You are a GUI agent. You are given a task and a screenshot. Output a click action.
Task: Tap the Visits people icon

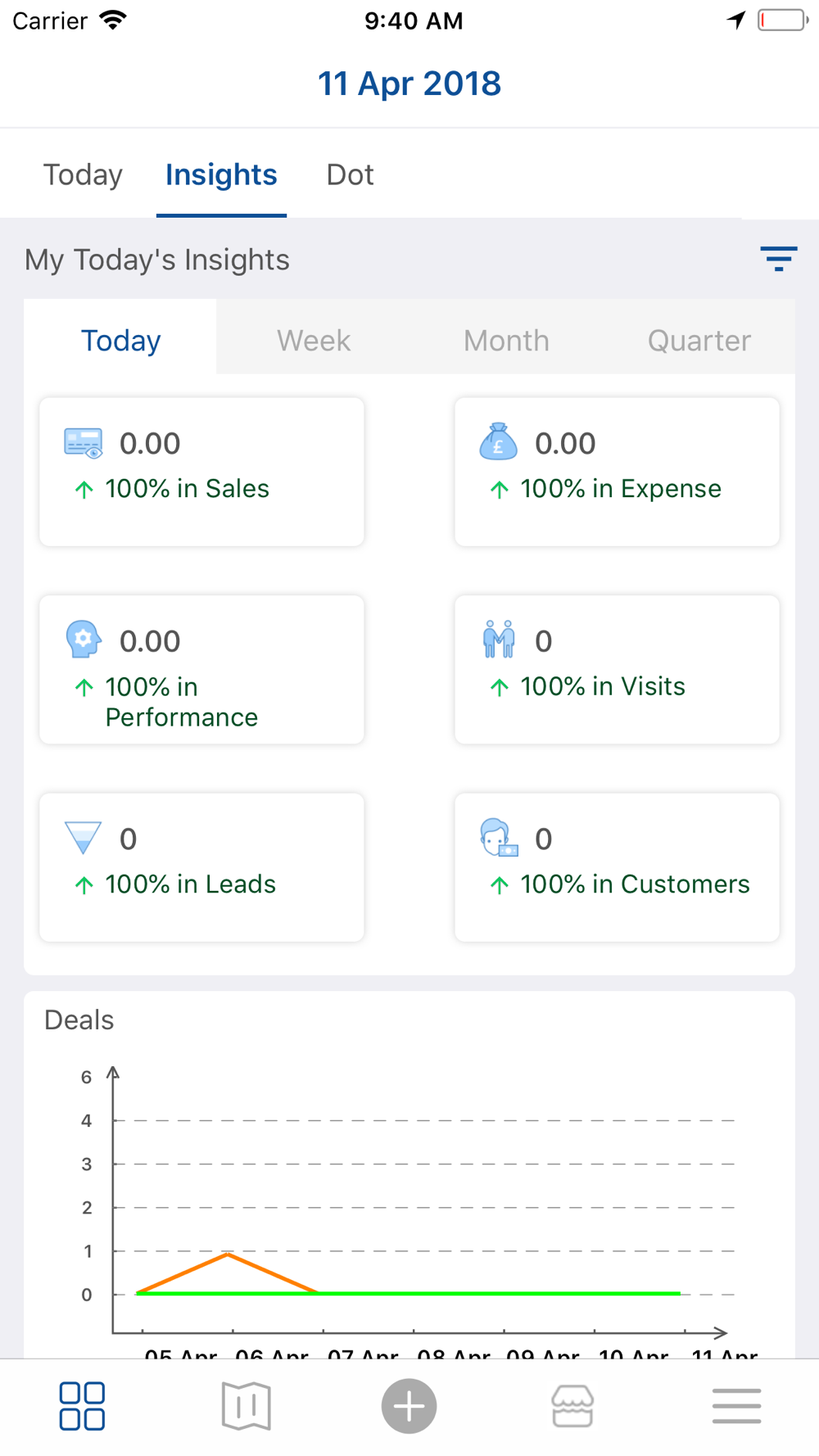coord(498,640)
